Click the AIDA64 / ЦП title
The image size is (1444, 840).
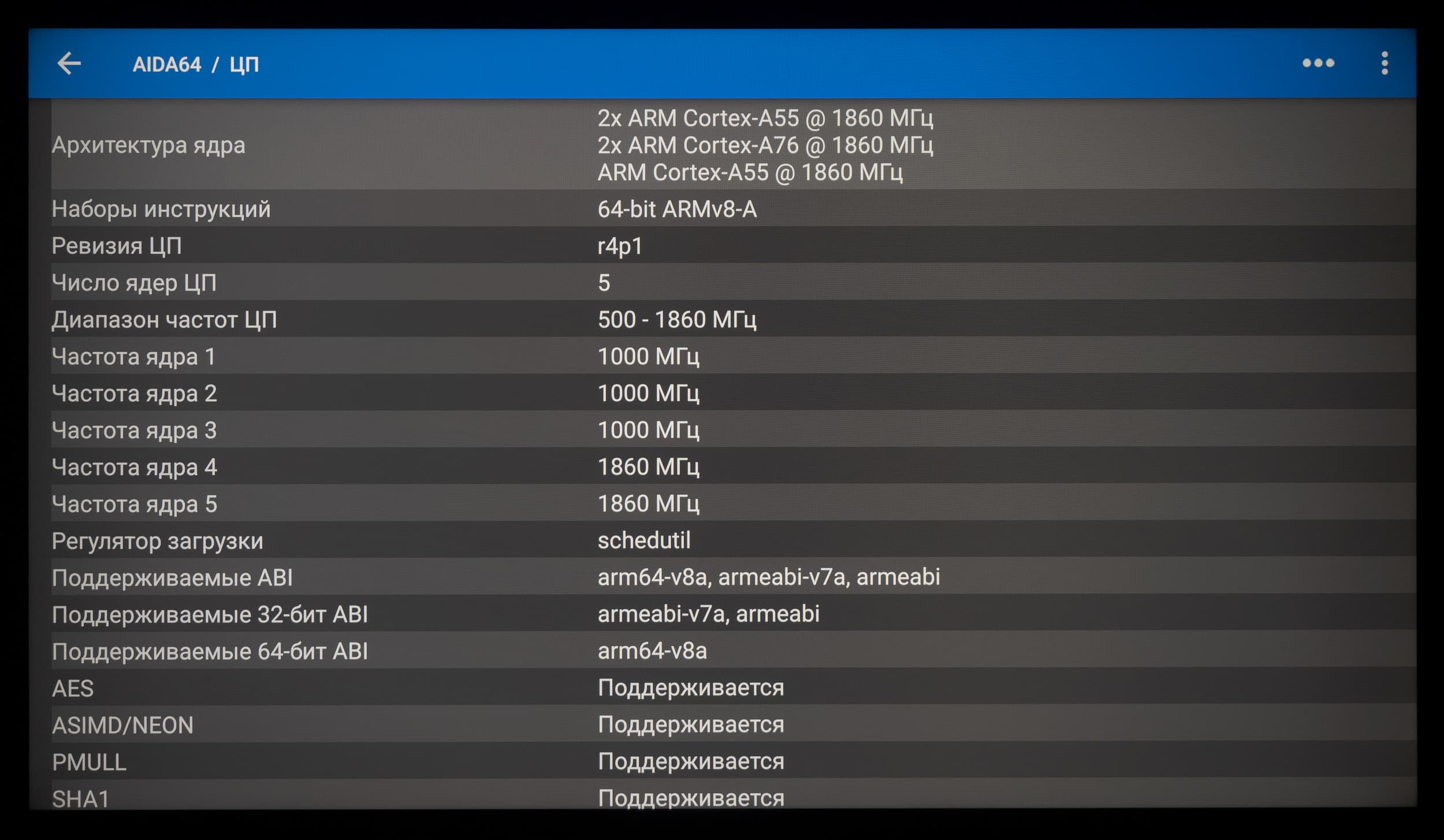196,64
